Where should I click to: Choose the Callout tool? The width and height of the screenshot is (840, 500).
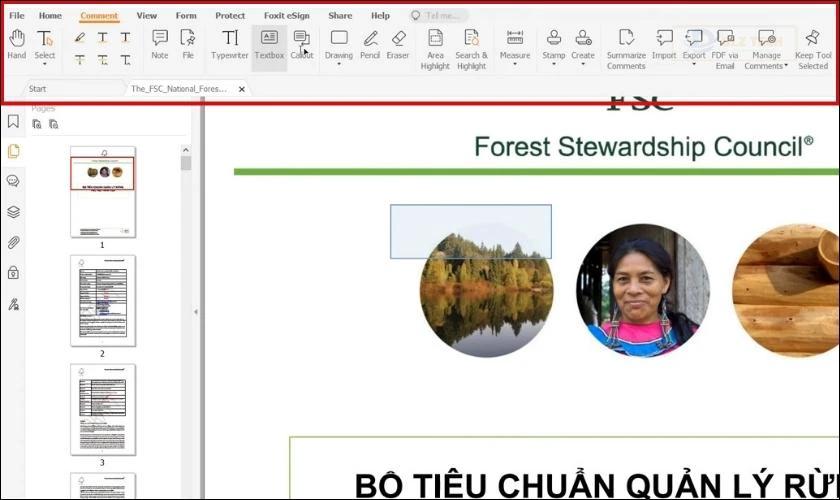(302, 44)
